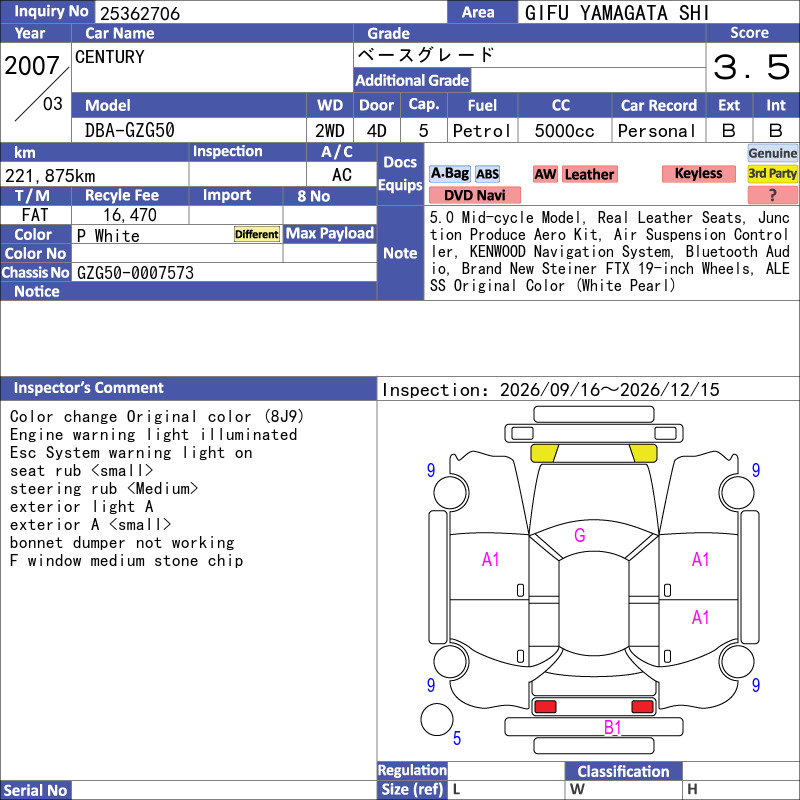Screen dimensions: 800x800
Task: Select the Keyless equipment badge
Action: [x=698, y=173]
